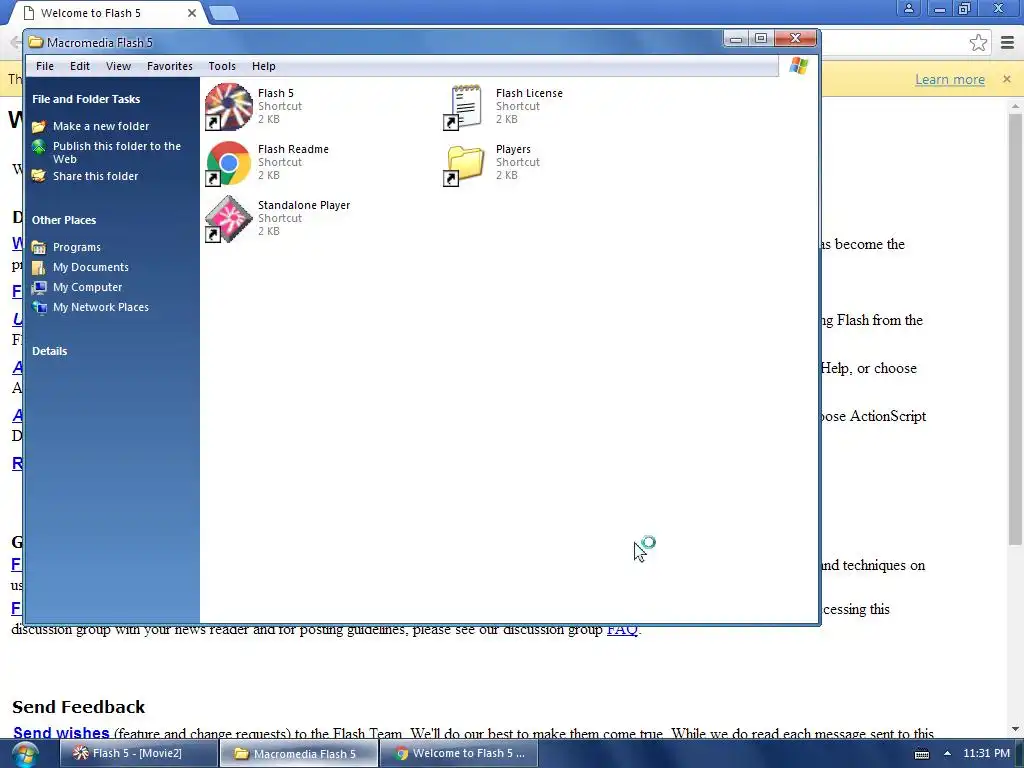Click Macromedia Flash 5 taskbar button
This screenshot has width=1024, height=768.
[x=298, y=754]
